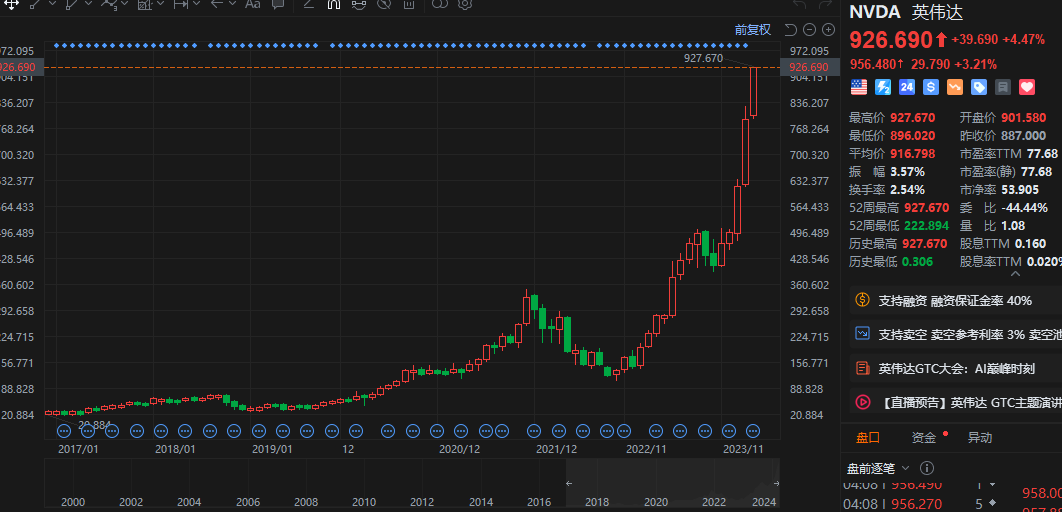Toggle hide drawings eye icon
This screenshot has height=512, width=1062.
point(383,5)
